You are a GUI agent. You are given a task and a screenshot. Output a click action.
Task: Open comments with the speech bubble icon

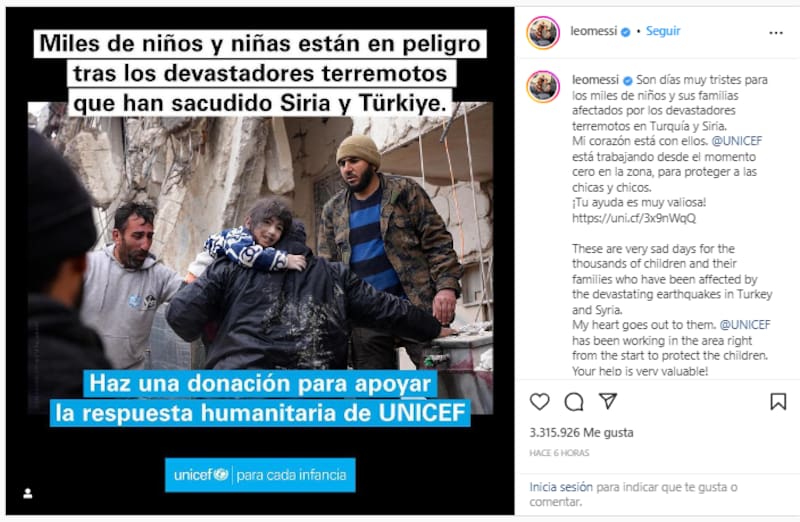click(573, 402)
